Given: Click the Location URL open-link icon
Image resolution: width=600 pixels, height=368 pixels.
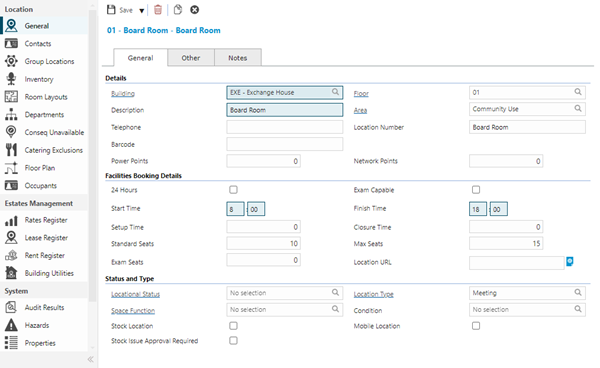Looking at the screenshot, I should (570, 262).
